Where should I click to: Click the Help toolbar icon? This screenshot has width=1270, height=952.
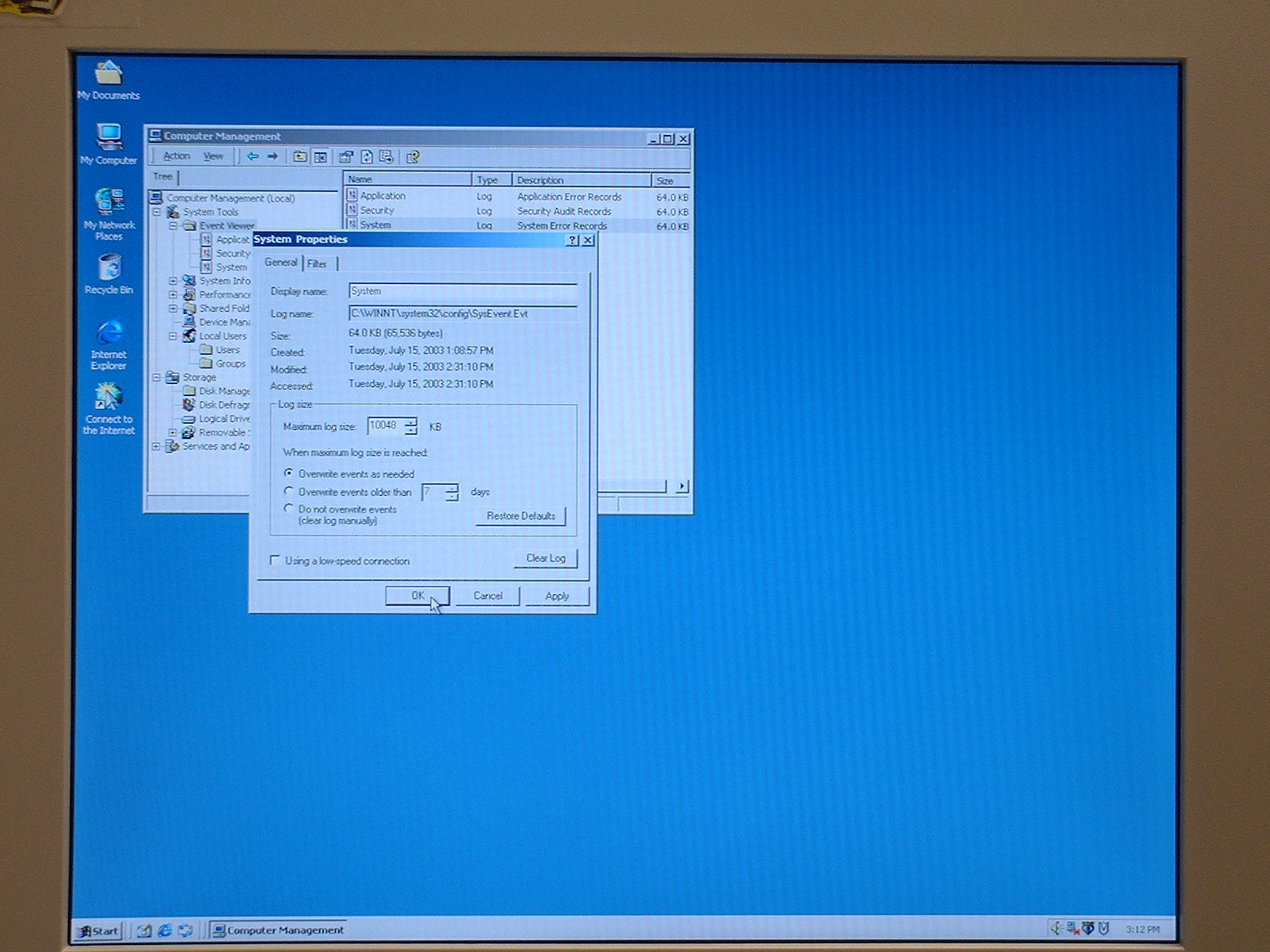413,157
